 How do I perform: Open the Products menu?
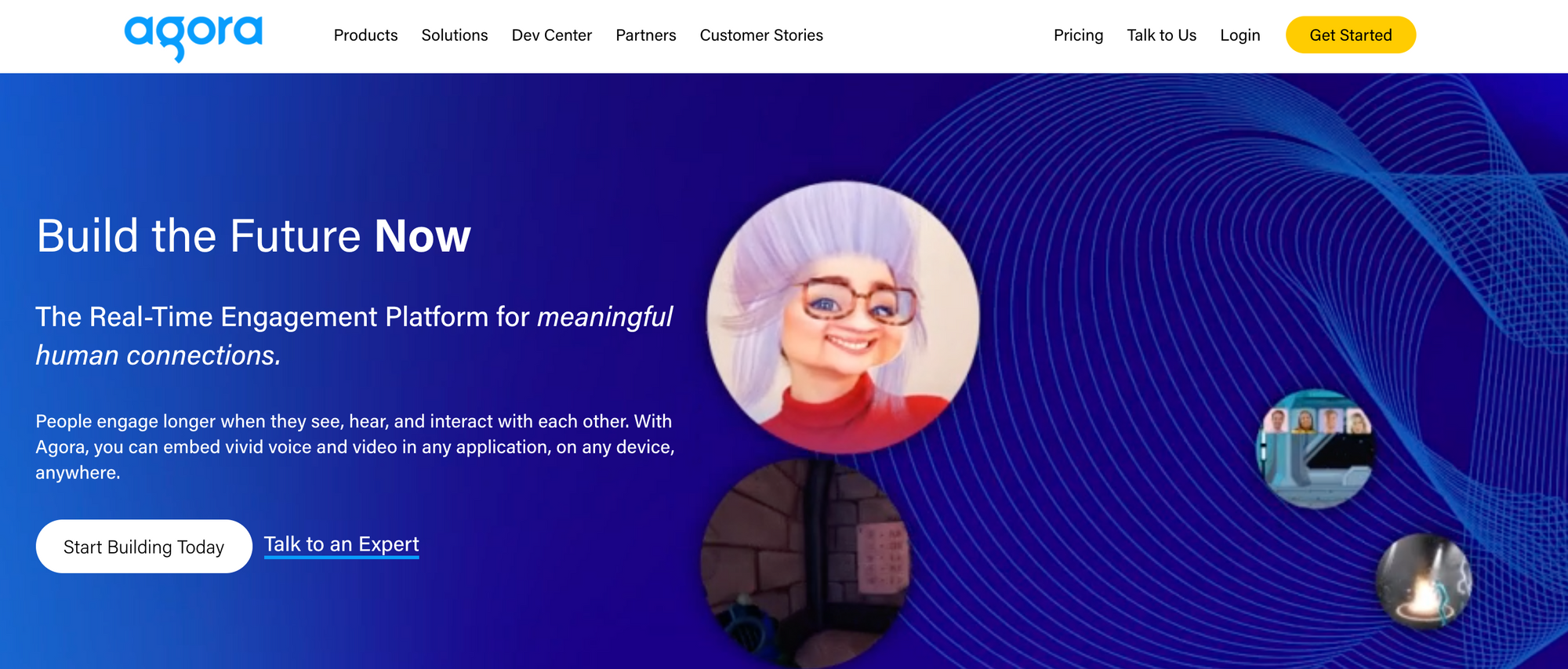pos(365,35)
